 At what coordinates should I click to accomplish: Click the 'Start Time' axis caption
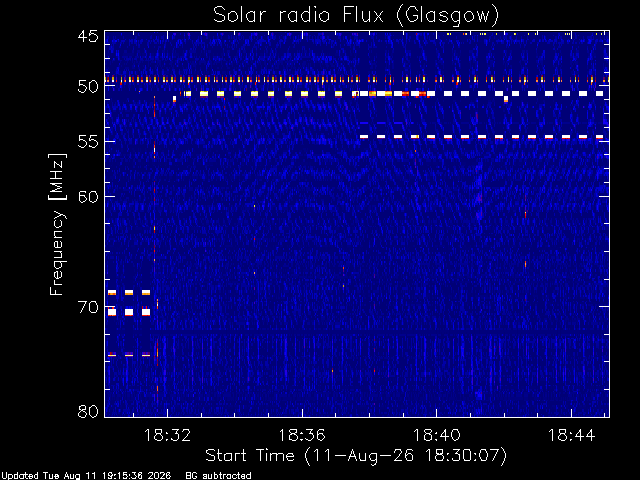click(x=250, y=456)
